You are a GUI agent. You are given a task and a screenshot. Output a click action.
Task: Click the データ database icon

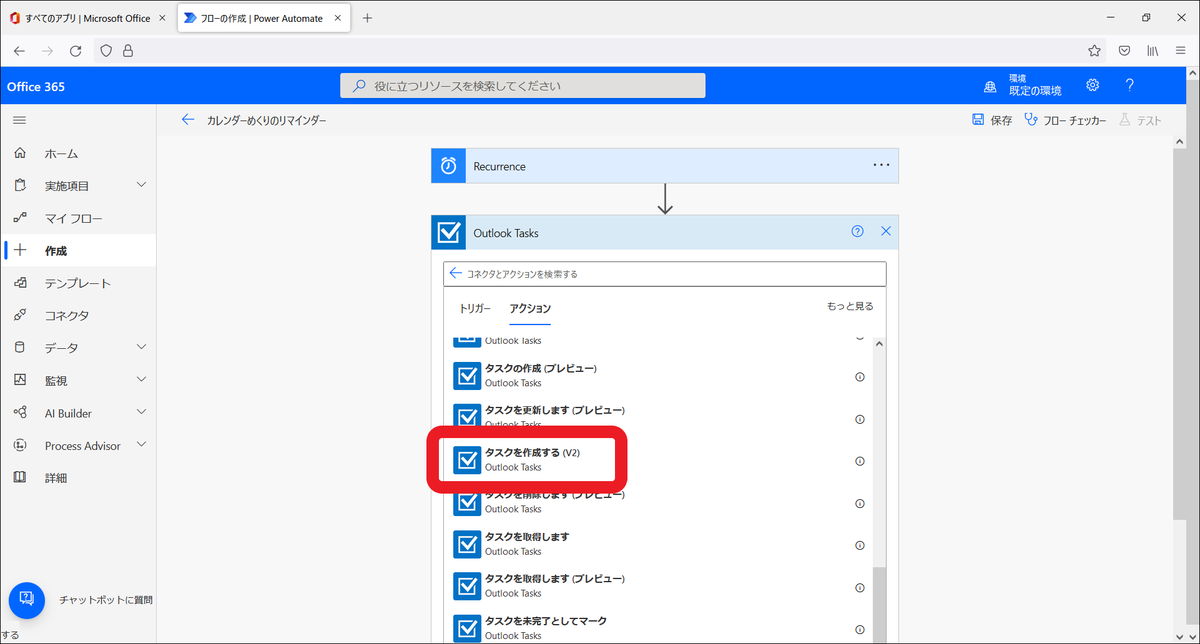[20, 347]
